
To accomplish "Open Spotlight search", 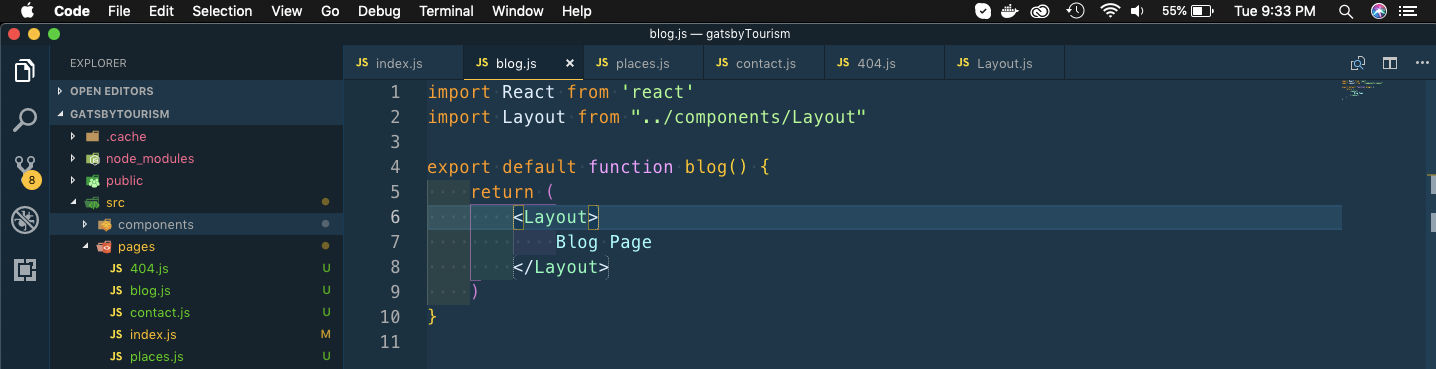I will point(1347,11).
